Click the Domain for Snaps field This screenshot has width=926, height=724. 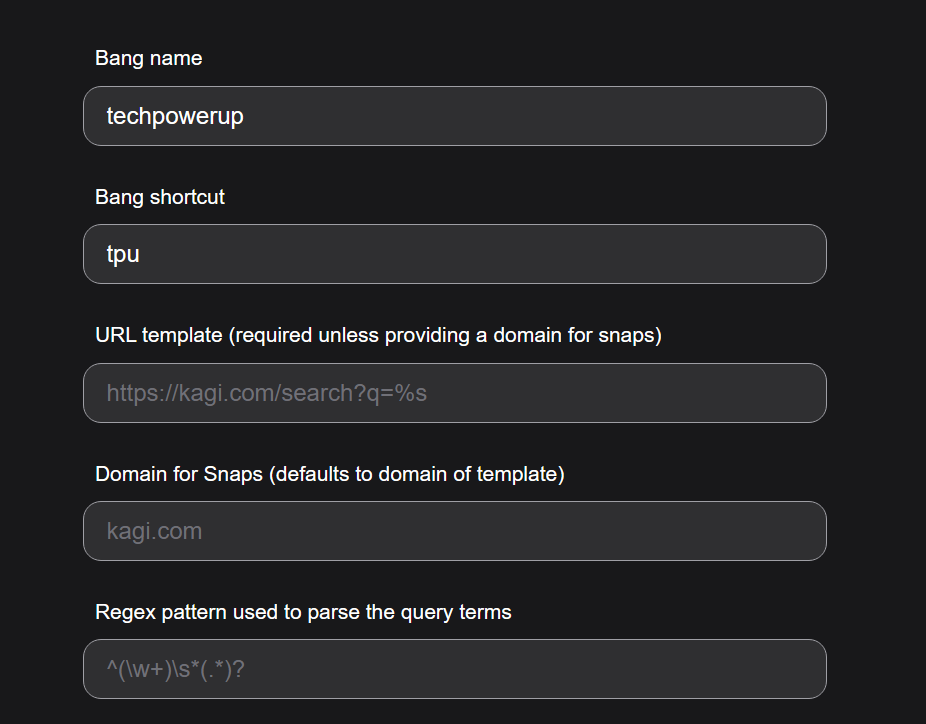454,531
